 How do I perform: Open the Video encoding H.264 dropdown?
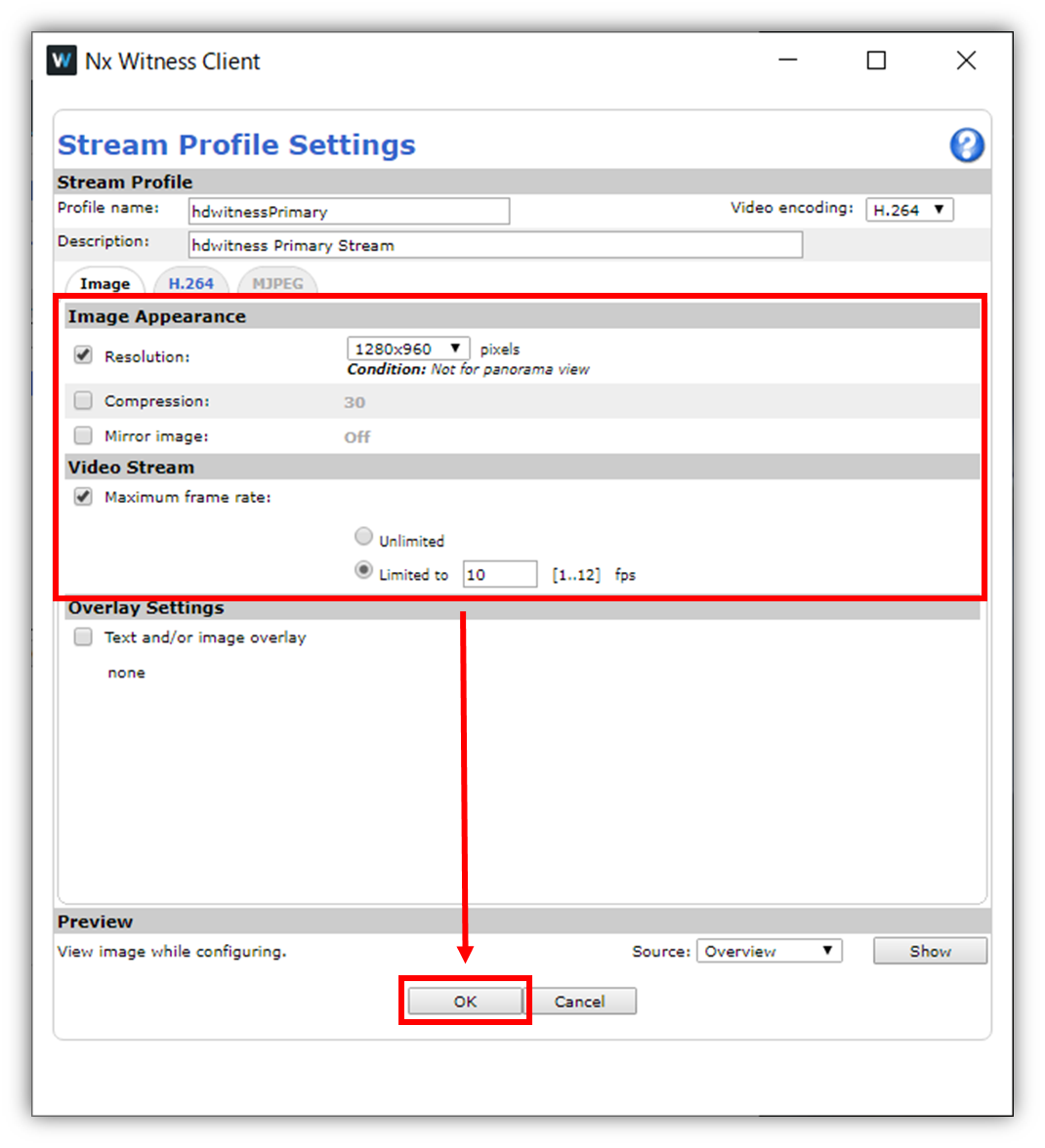click(909, 210)
